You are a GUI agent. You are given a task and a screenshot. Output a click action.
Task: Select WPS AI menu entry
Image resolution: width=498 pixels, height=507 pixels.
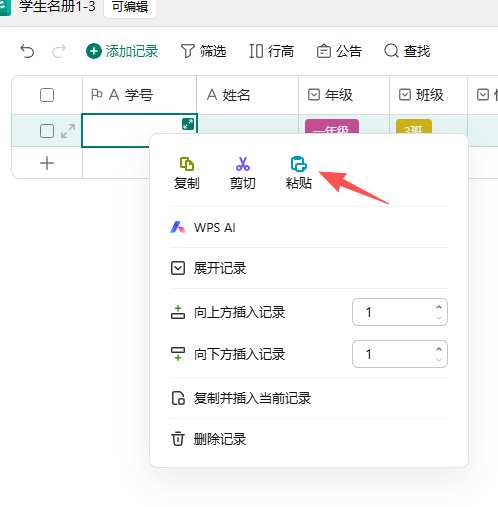[309, 228]
